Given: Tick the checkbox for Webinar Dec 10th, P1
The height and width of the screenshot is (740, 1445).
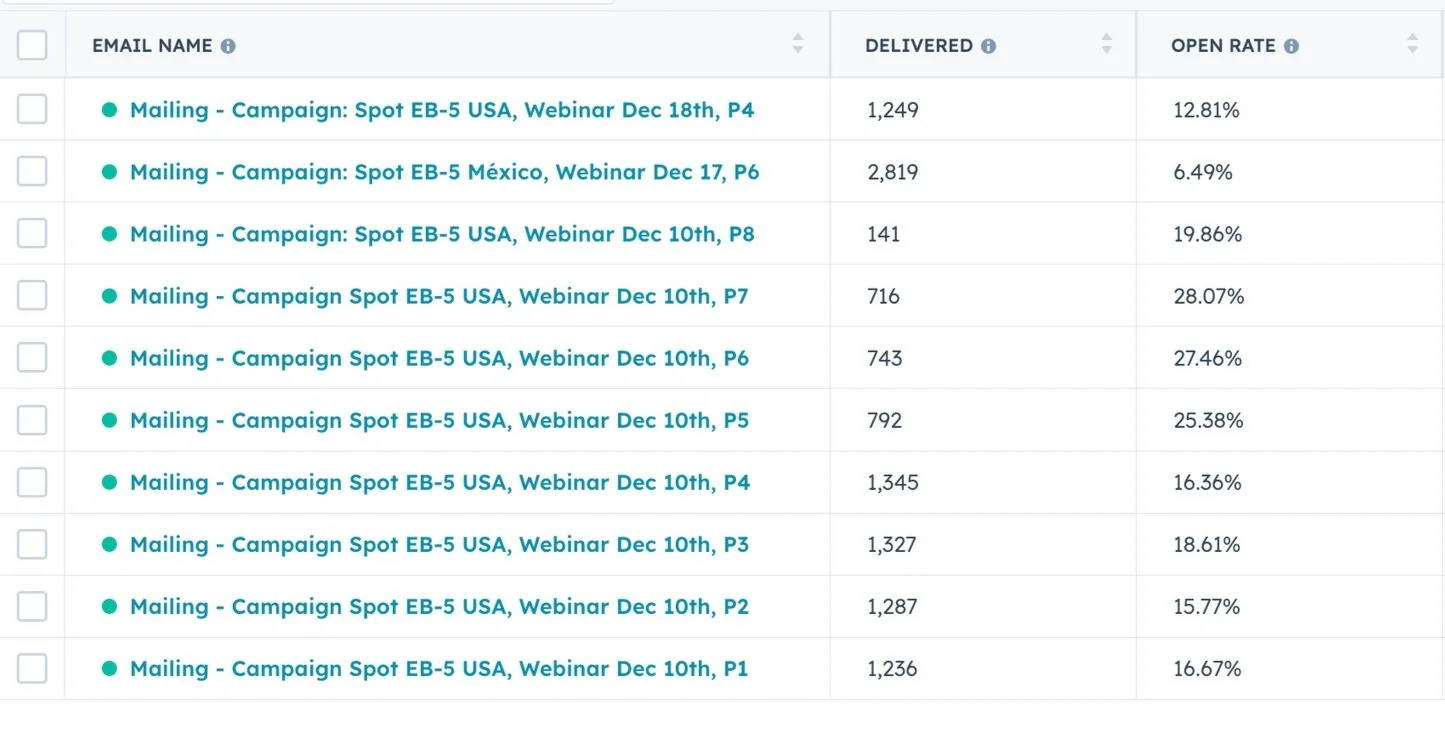Looking at the screenshot, I should pos(32,668).
